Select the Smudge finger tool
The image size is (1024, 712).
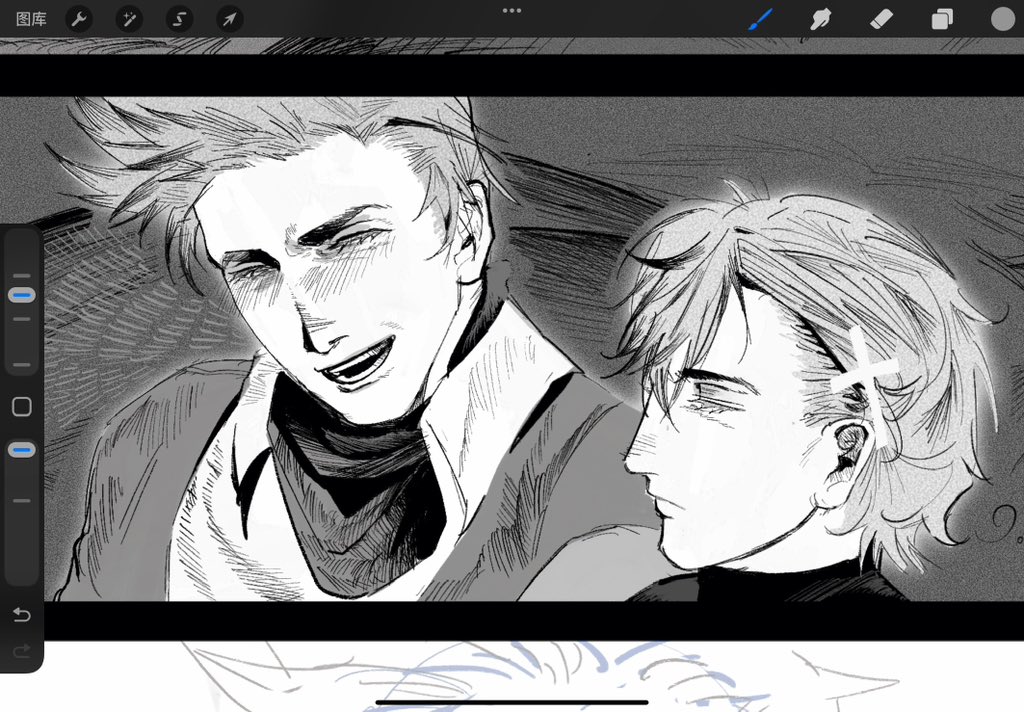[820, 19]
